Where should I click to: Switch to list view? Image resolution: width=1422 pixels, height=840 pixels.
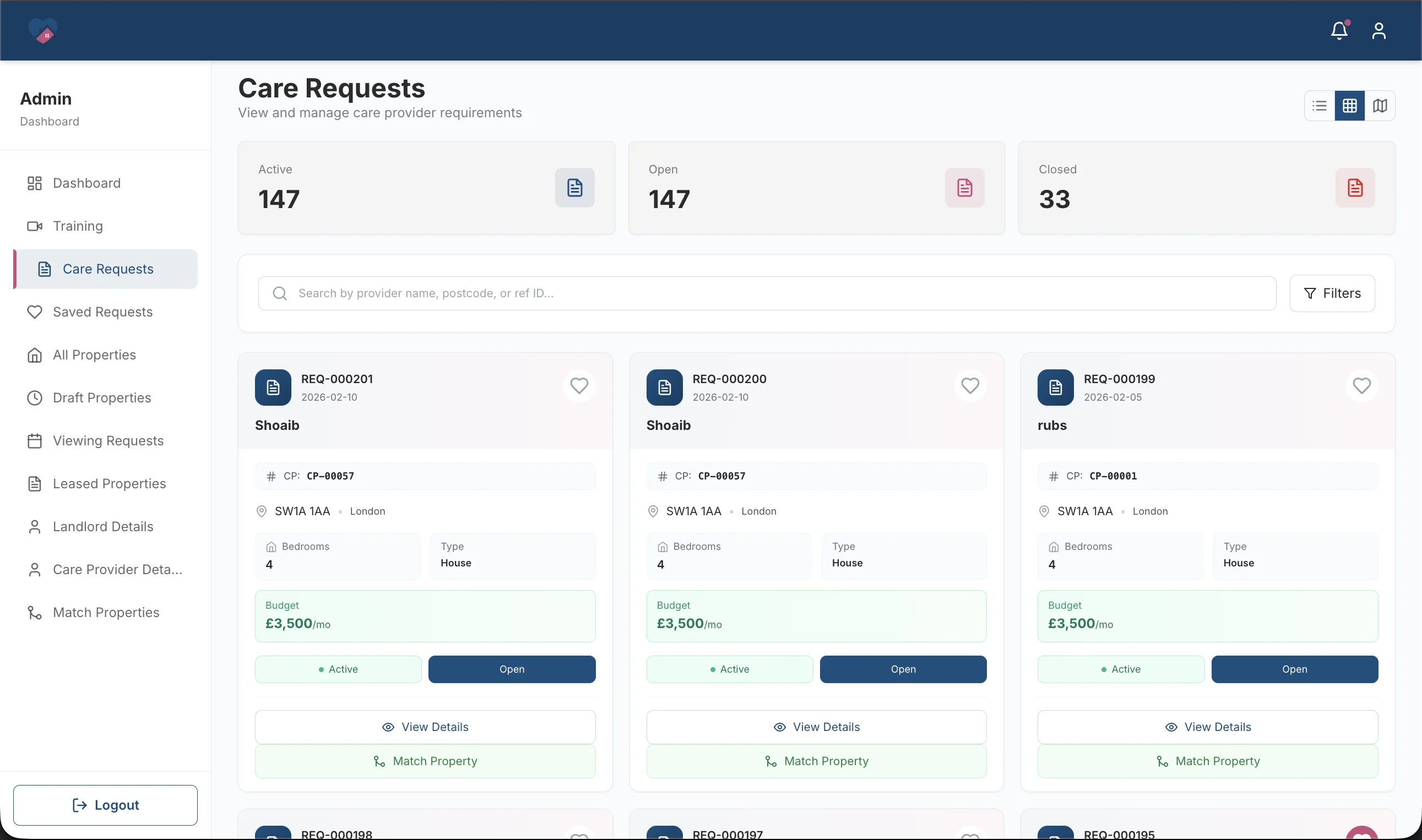click(1320, 105)
